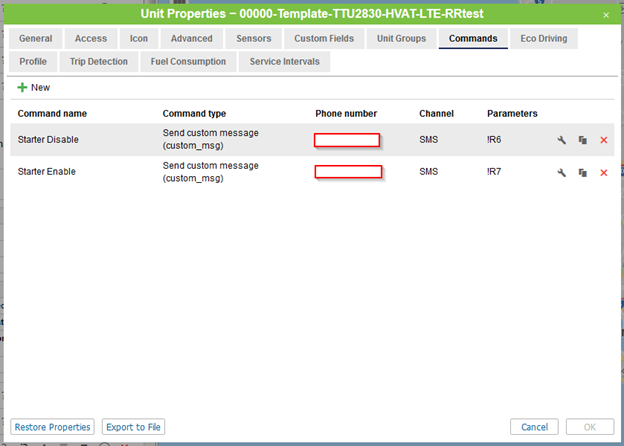
Task: Click Starter Disable phone number field
Action: click(x=347, y=140)
